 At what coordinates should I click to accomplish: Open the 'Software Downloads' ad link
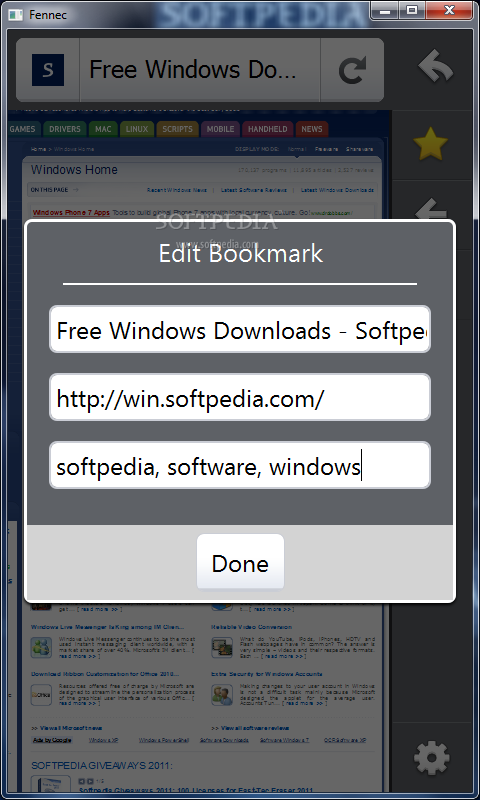click(224, 740)
